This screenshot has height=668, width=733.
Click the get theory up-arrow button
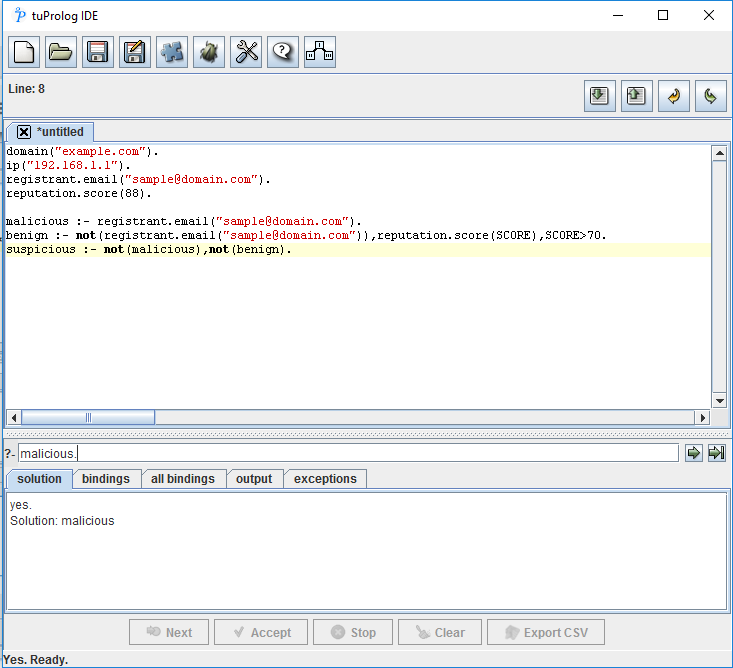pyautogui.click(x=637, y=96)
